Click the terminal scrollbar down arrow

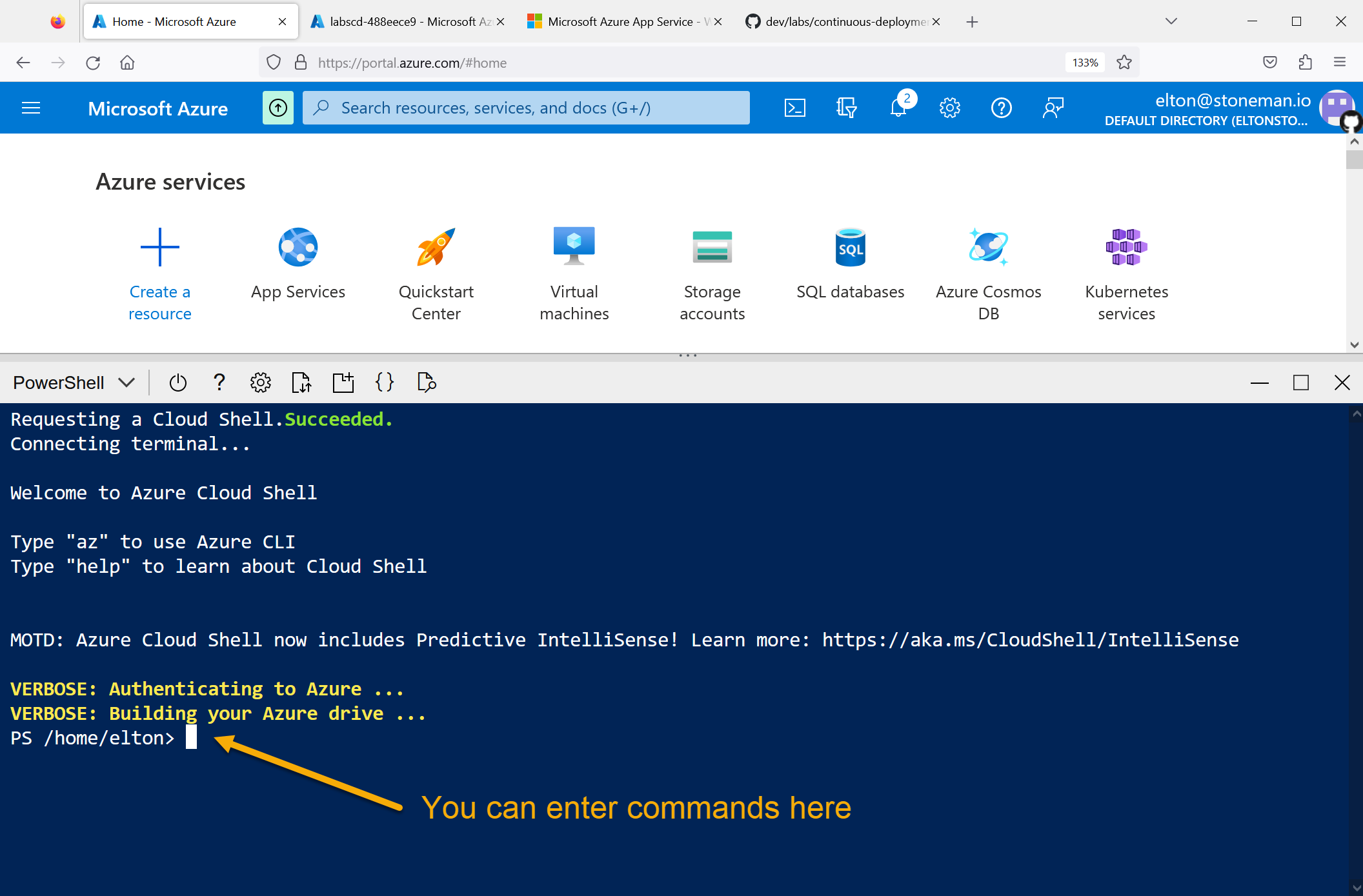[x=1356, y=888]
